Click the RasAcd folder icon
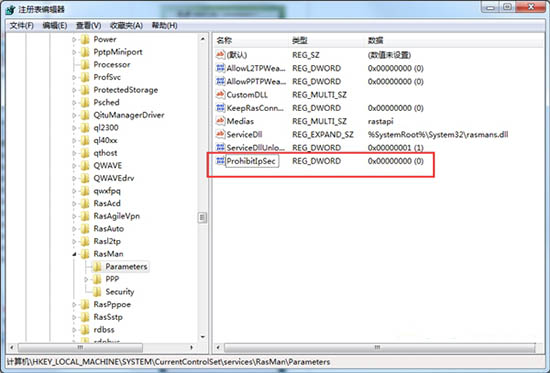 click(x=85, y=204)
